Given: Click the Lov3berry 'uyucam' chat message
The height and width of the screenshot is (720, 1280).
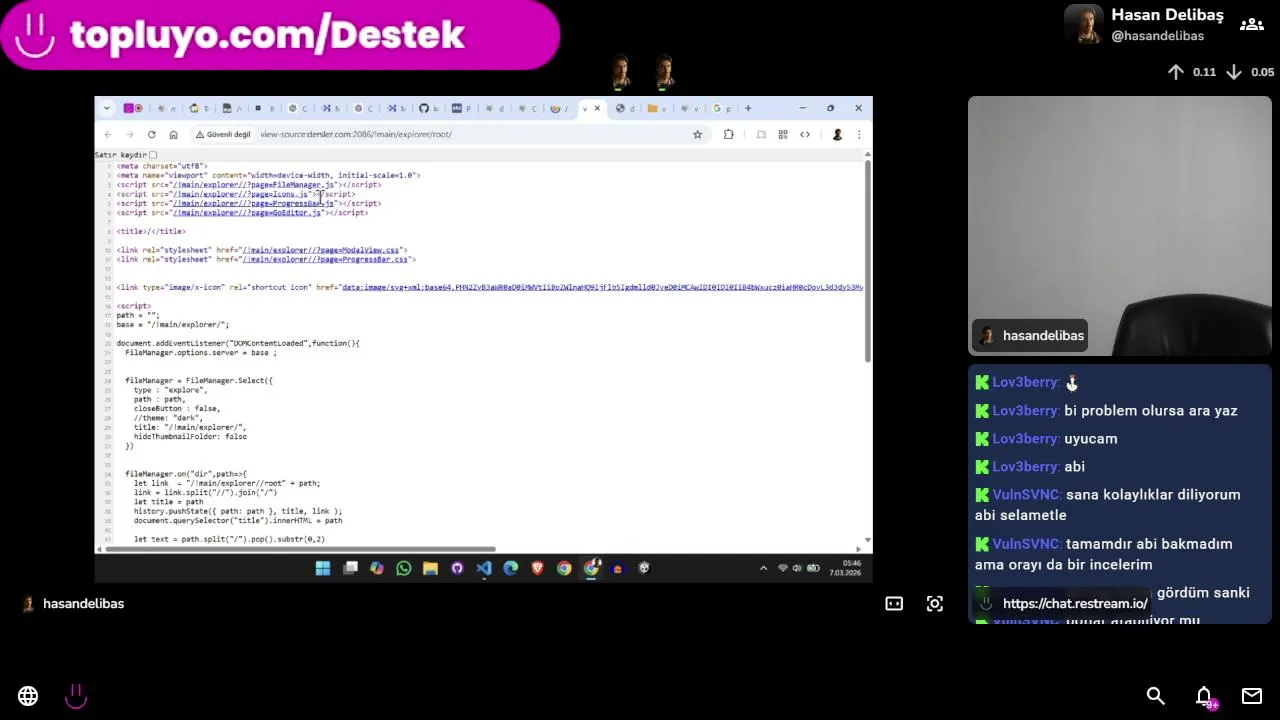Looking at the screenshot, I should point(1091,439).
